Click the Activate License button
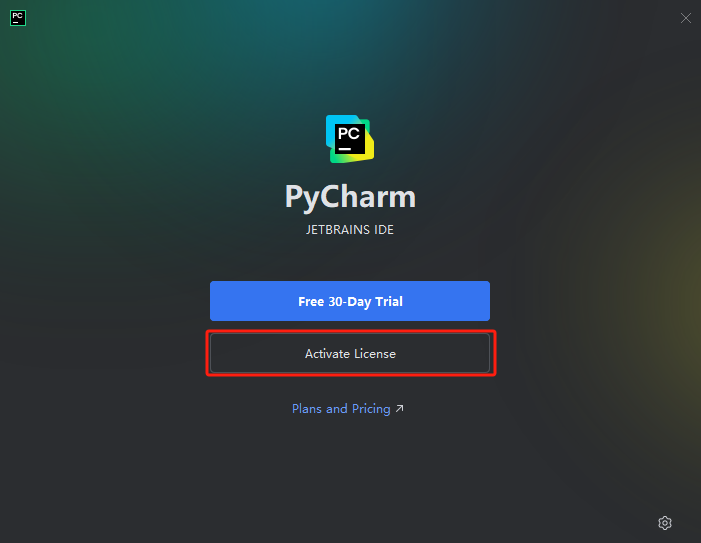Viewport: 701px width, 543px height. tap(350, 353)
